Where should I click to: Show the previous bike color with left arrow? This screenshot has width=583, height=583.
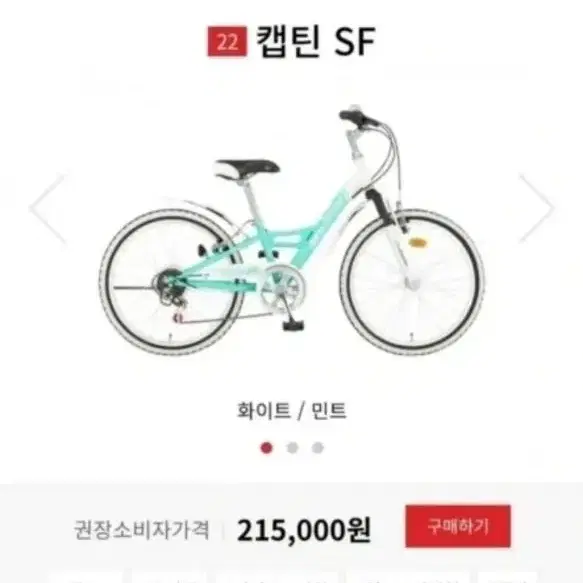(48, 208)
